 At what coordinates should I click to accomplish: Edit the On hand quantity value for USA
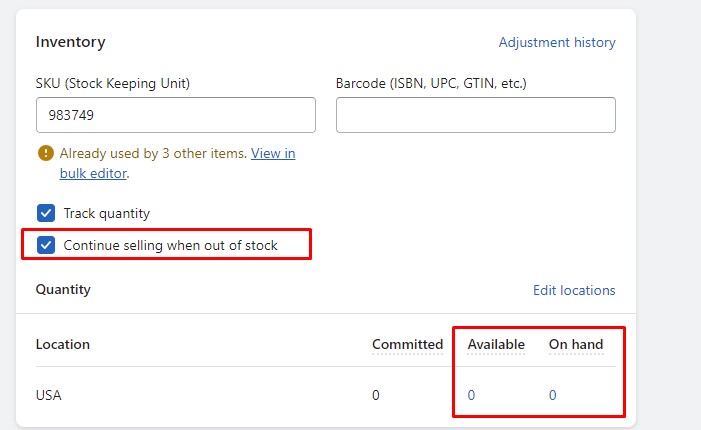tap(553, 395)
